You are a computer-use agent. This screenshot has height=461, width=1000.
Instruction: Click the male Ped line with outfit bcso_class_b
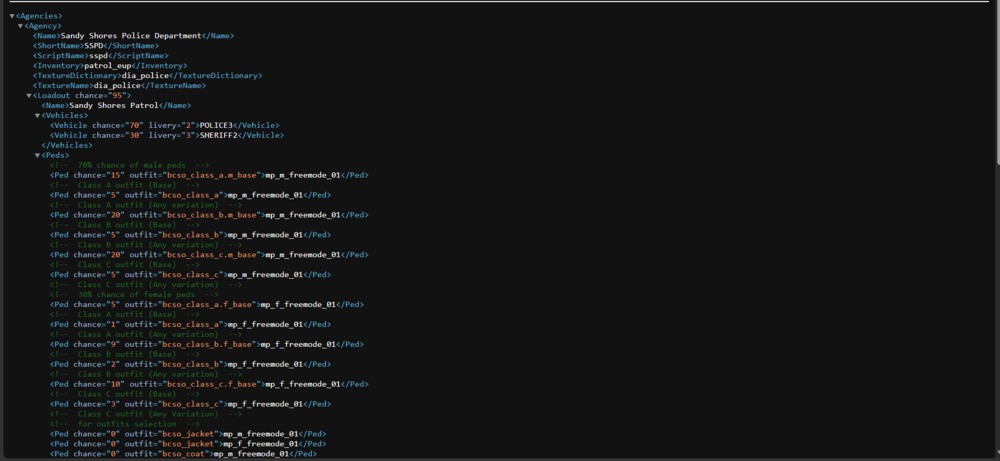pos(190,235)
